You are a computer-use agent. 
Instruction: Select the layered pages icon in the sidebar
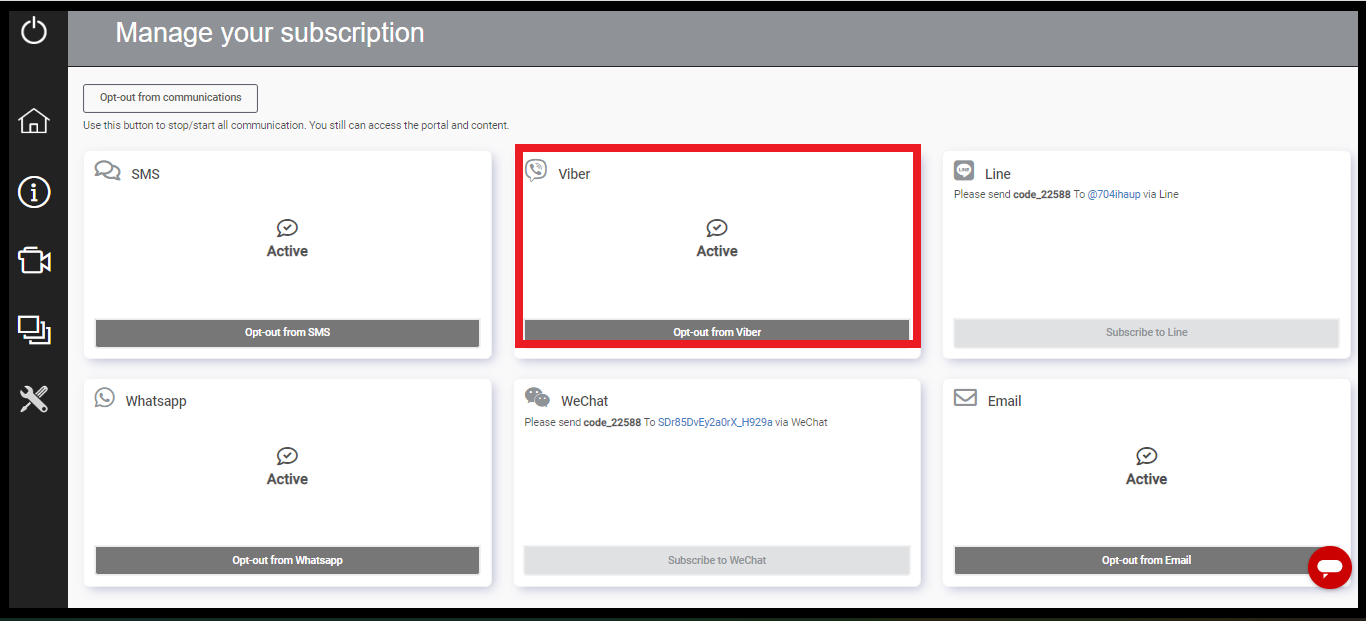pos(34,330)
